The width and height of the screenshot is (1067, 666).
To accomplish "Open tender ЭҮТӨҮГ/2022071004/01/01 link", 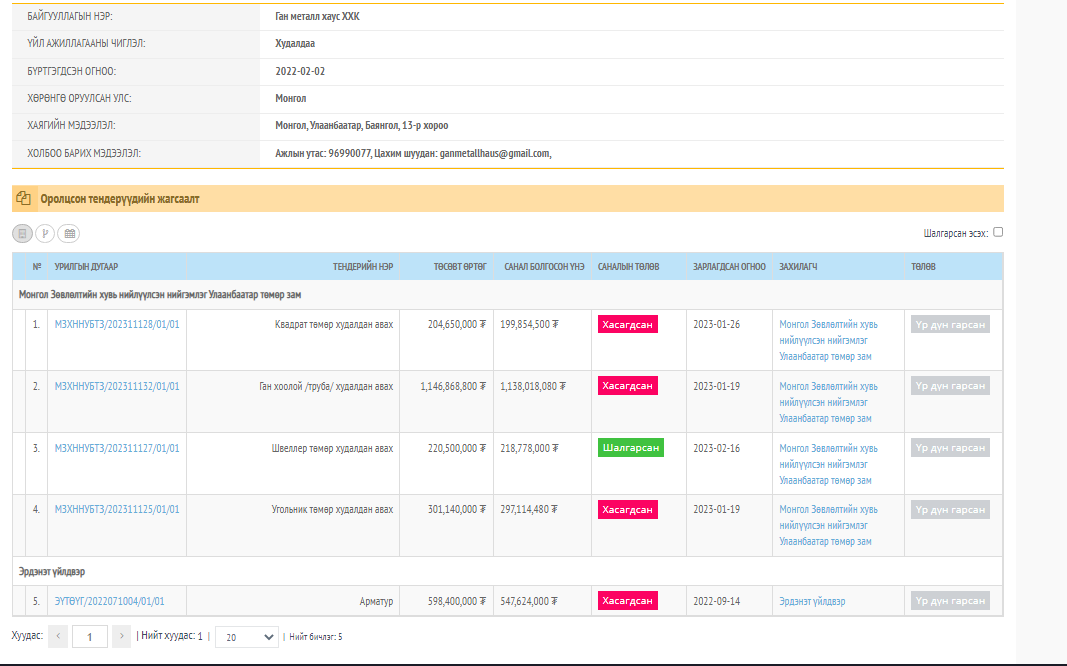I will point(109,601).
